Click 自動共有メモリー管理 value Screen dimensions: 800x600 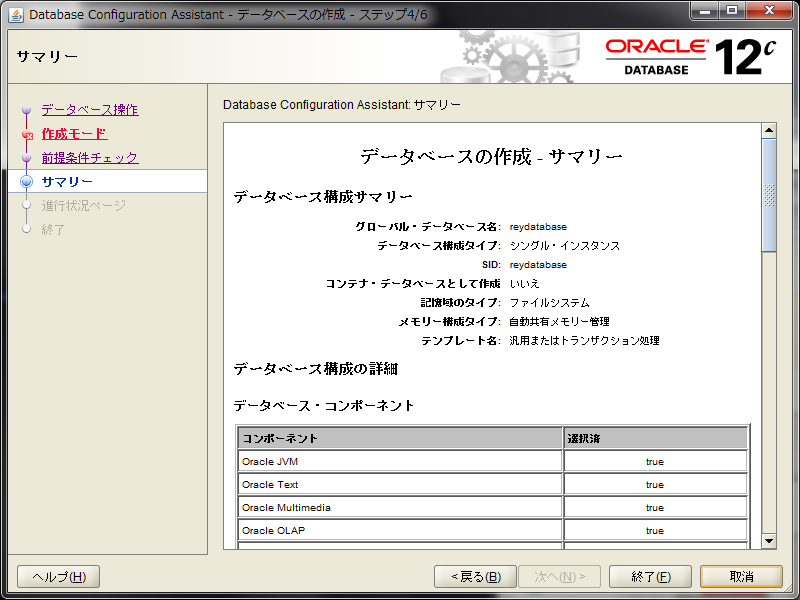tap(559, 321)
